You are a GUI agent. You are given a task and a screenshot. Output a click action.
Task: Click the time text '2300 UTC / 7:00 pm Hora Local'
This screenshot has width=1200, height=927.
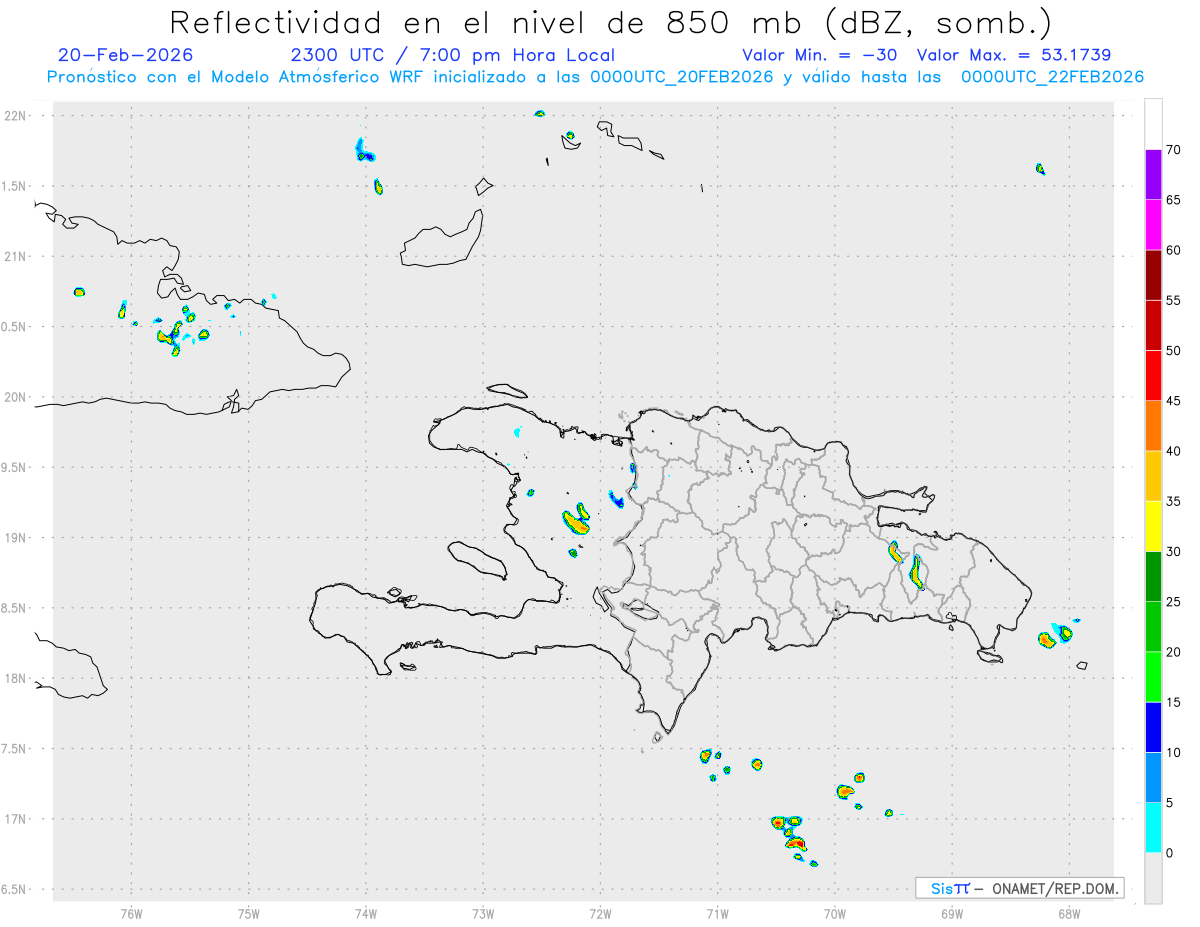tap(453, 55)
